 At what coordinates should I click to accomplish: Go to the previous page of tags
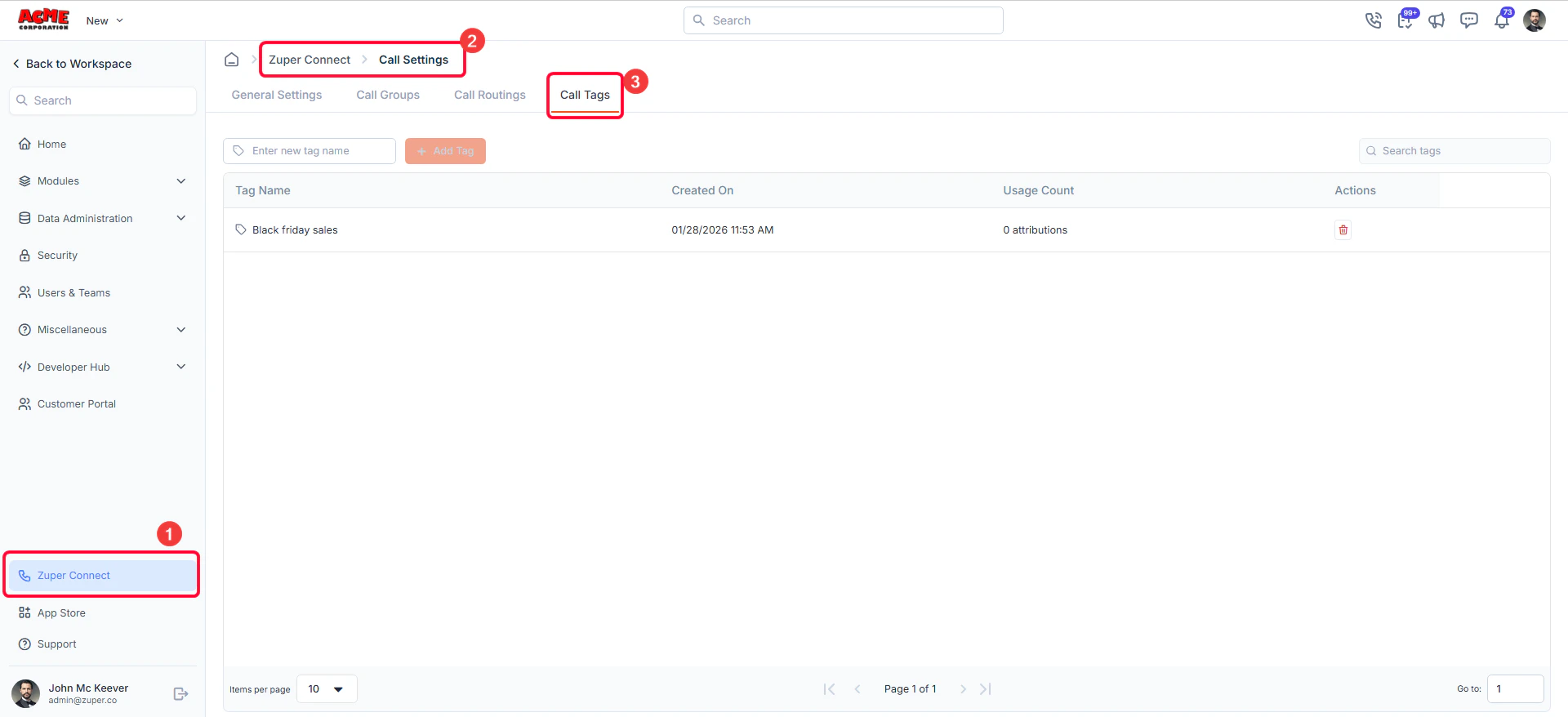857,689
